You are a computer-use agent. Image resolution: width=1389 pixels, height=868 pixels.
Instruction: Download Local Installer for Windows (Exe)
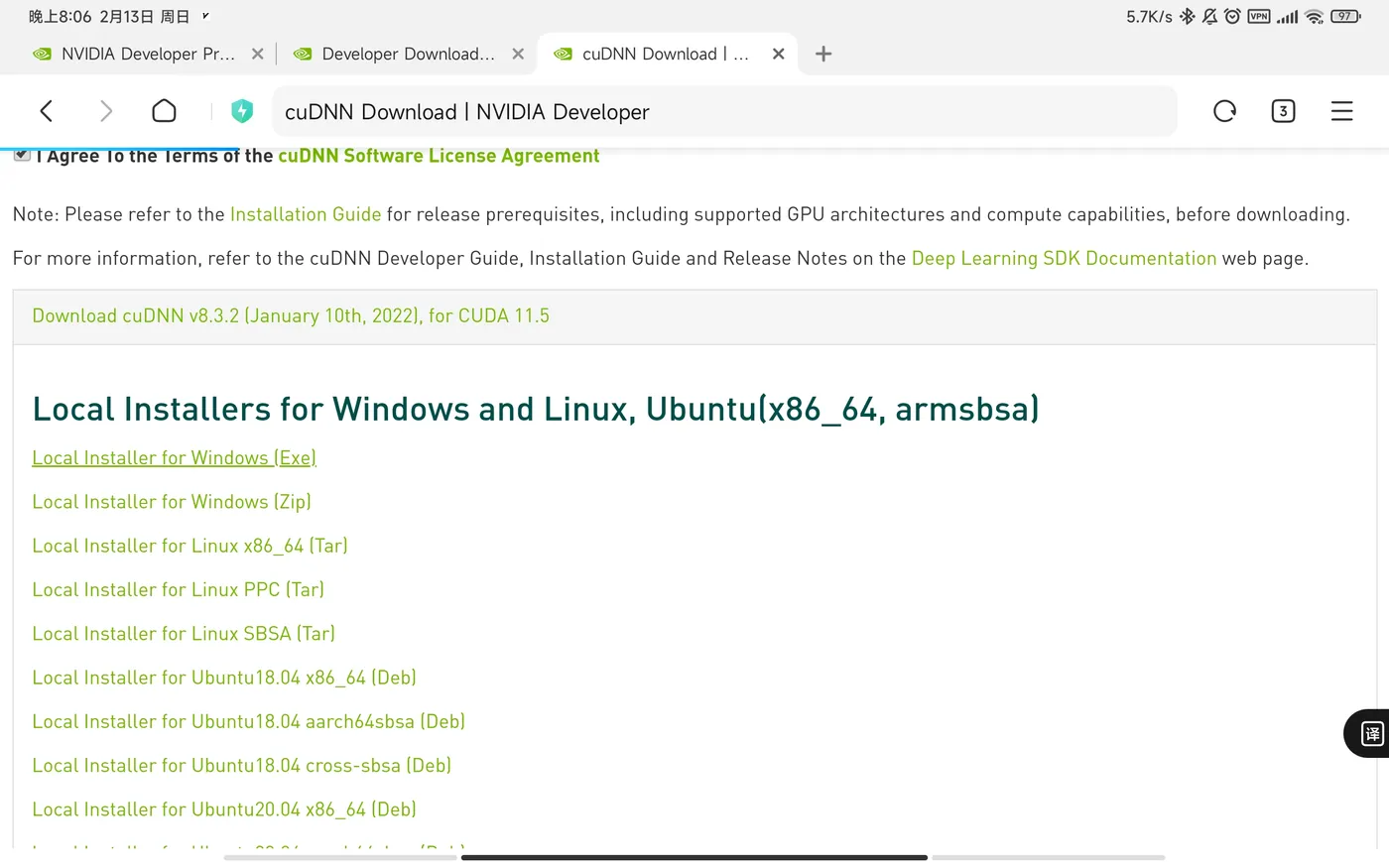tap(174, 457)
